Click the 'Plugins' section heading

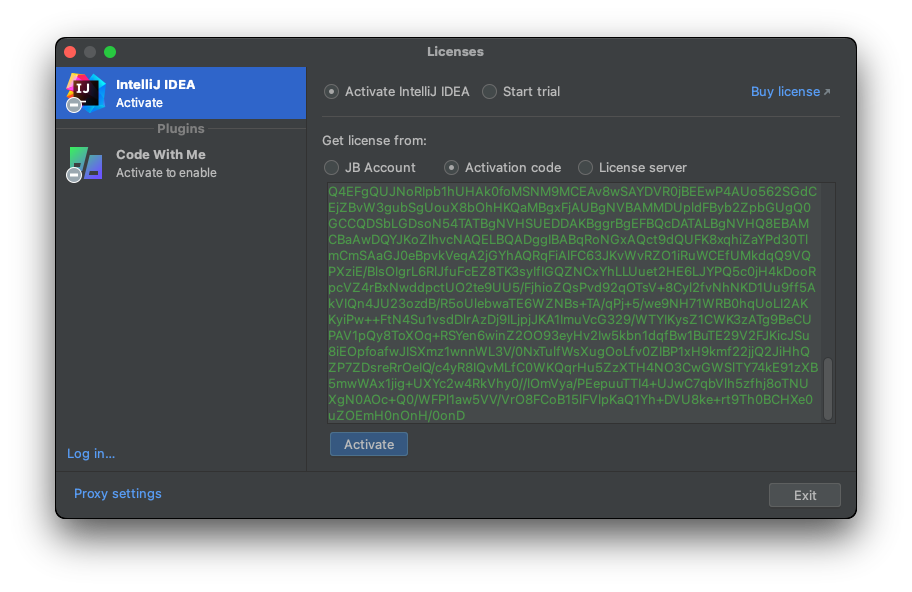point(181,129)
